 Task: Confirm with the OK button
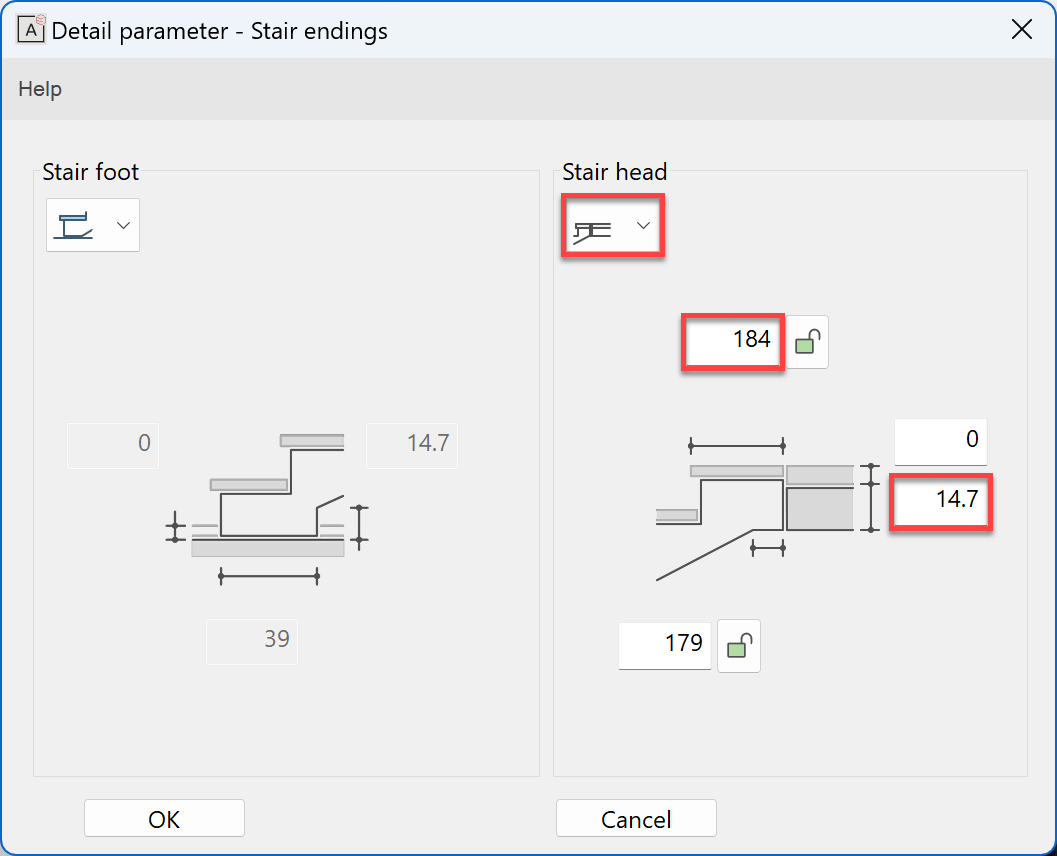pos(164,819)
